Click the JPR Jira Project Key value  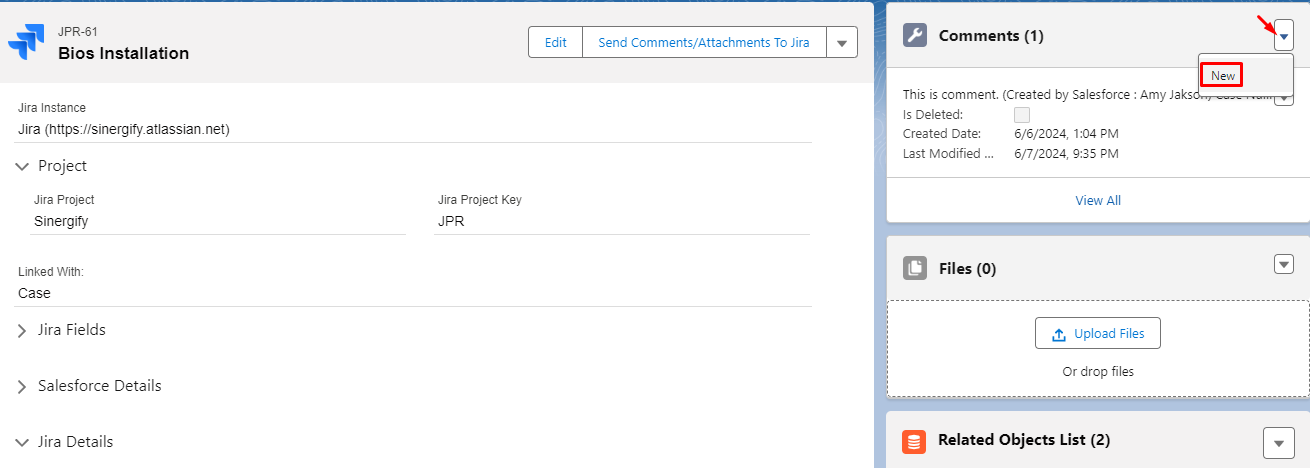pos(451,221)
